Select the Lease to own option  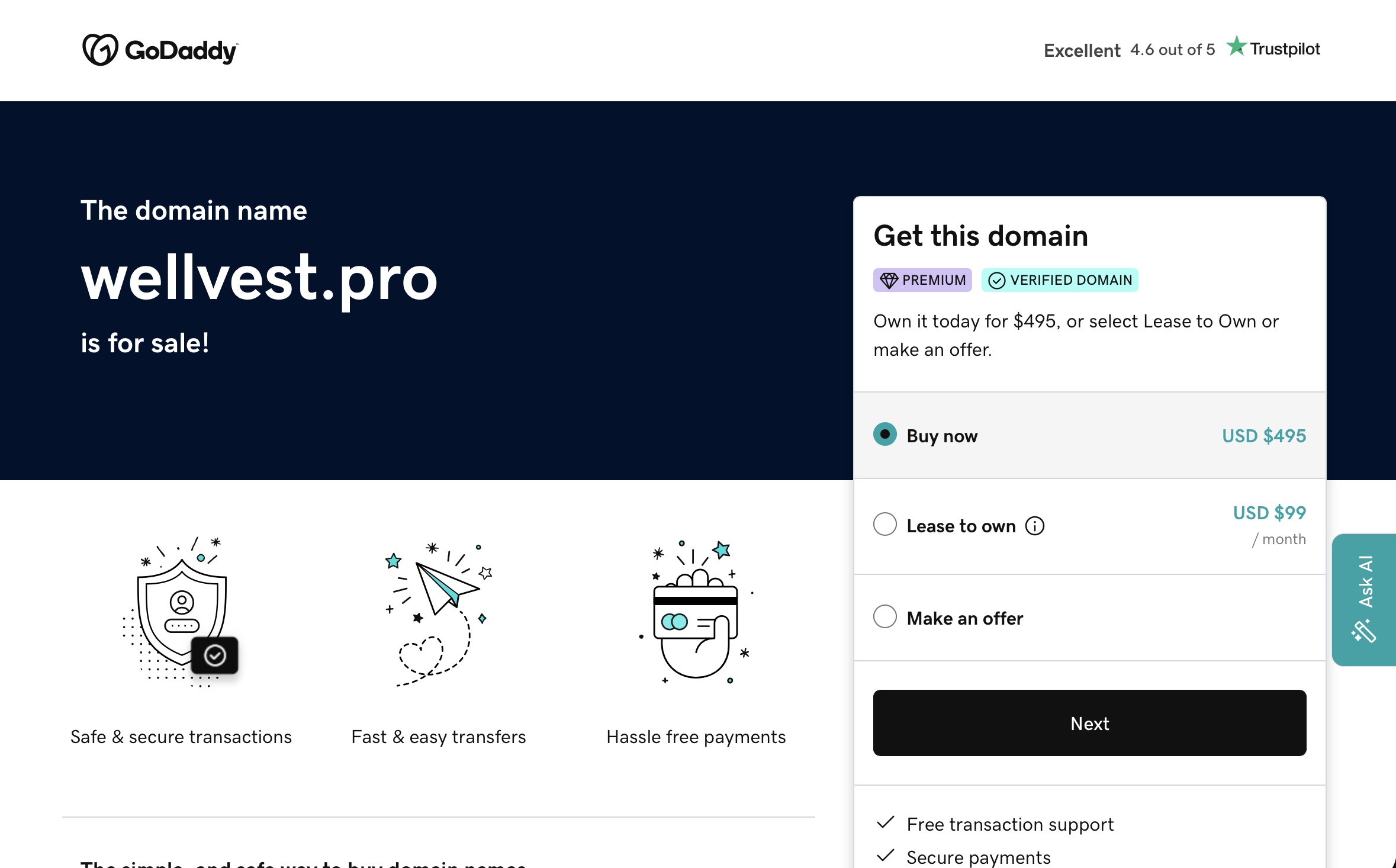[884, 525]
